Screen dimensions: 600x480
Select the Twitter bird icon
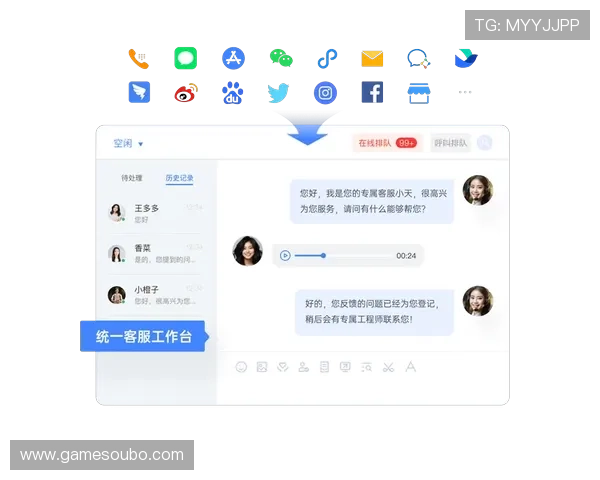pyautogui.click(x=278, y=93)
